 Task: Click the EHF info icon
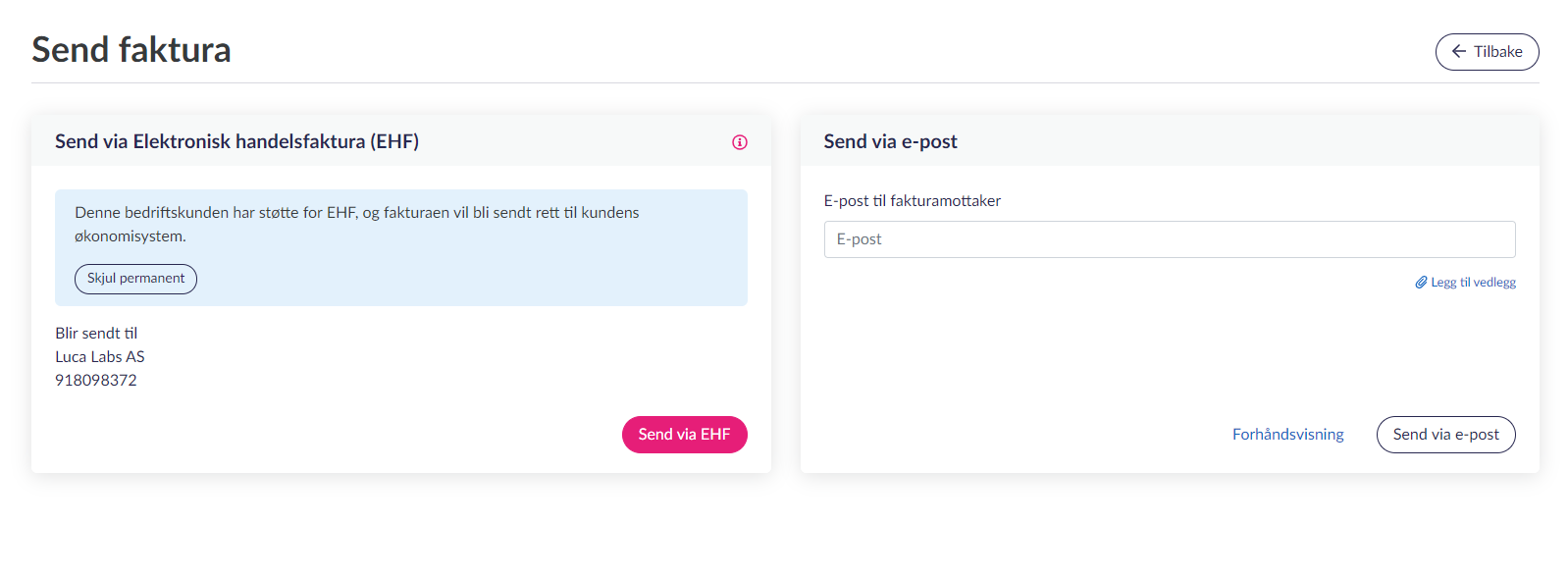(740, 142)
